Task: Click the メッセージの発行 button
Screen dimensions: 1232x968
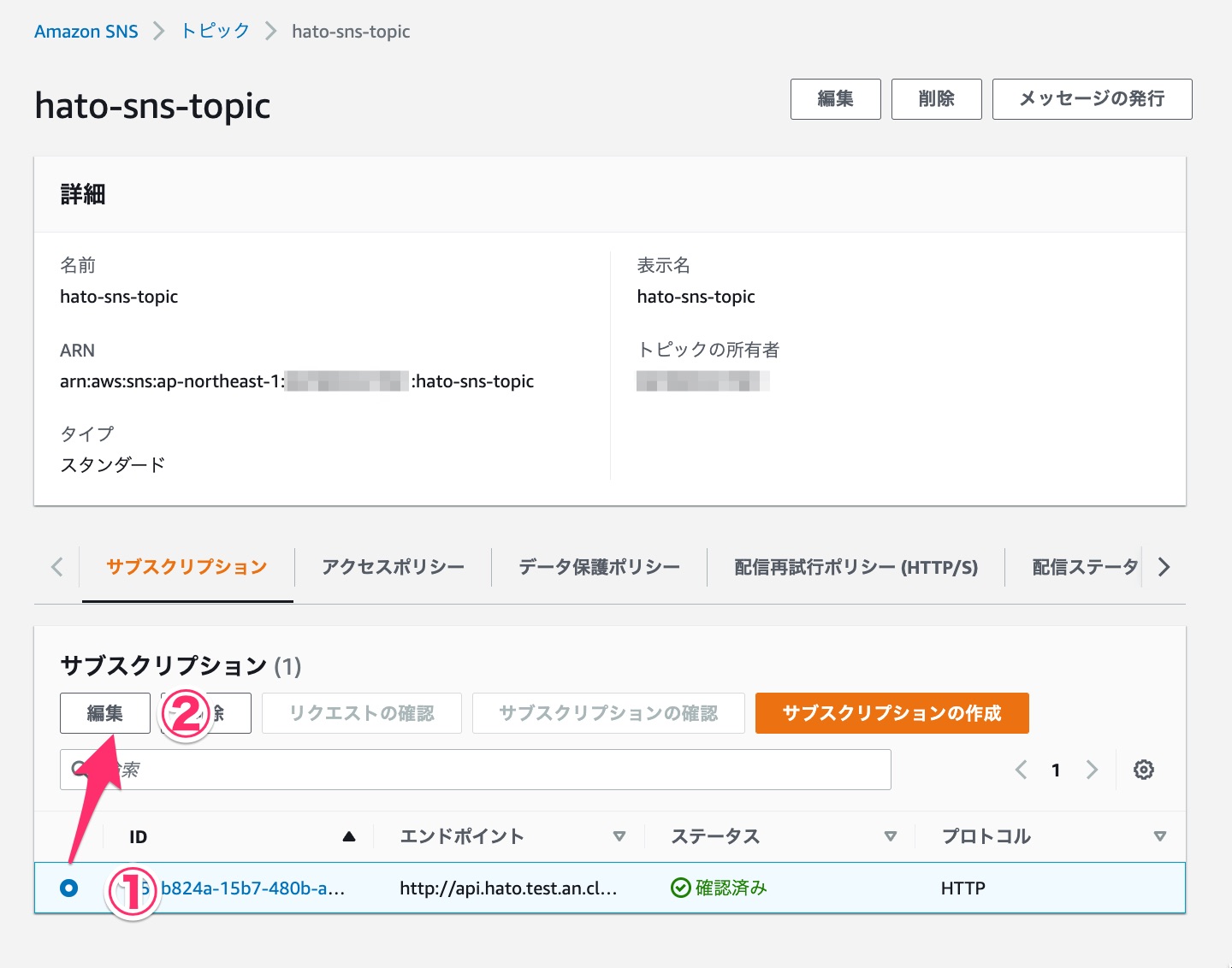Action: [1092, 98]
